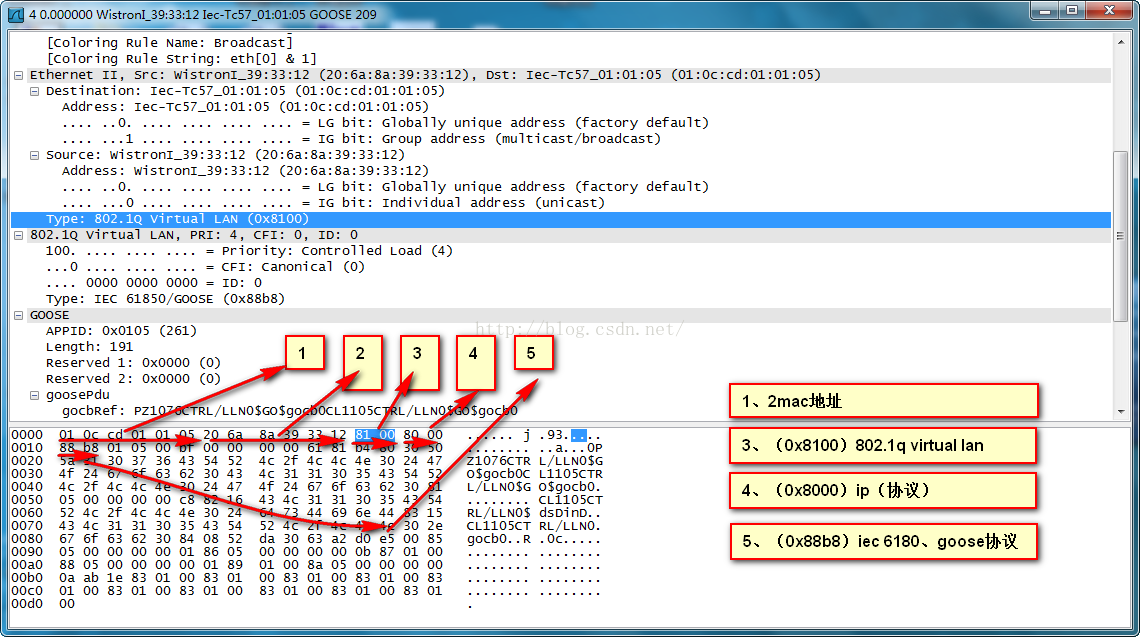Select the Individual address (unicast) IG bit row

click(x=333, y=203)
